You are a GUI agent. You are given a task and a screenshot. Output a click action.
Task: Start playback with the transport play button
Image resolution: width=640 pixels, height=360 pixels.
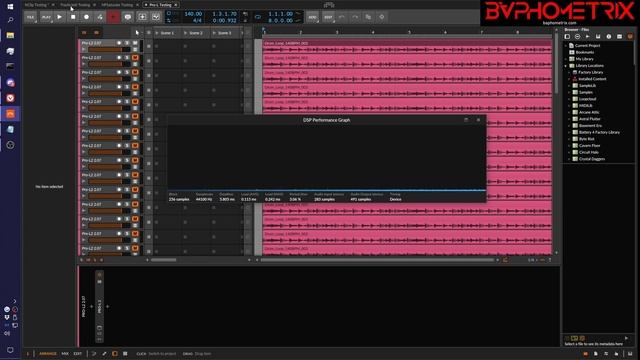[60, 17]
